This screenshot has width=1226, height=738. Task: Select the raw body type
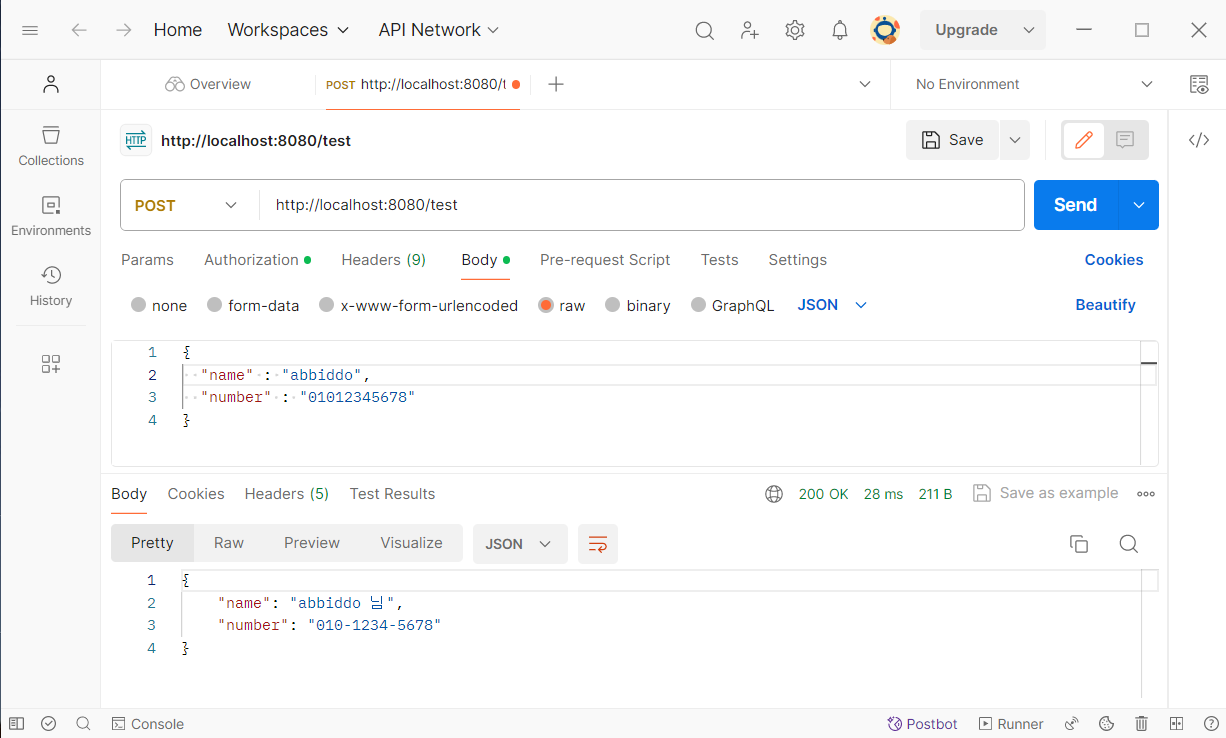pos(546,305)
